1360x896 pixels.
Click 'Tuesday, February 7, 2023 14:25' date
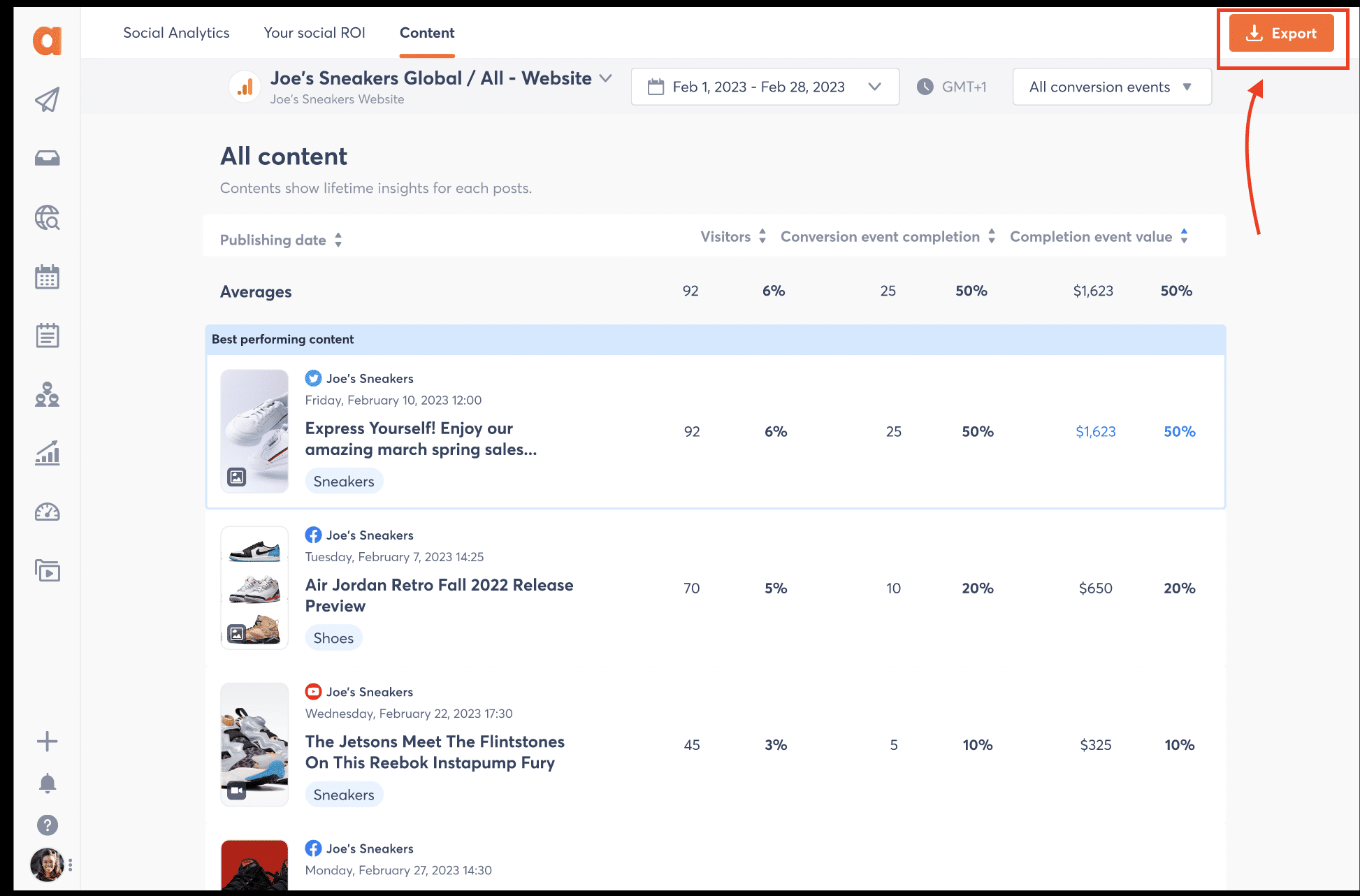pyautogui.click(x=394, y=556)
